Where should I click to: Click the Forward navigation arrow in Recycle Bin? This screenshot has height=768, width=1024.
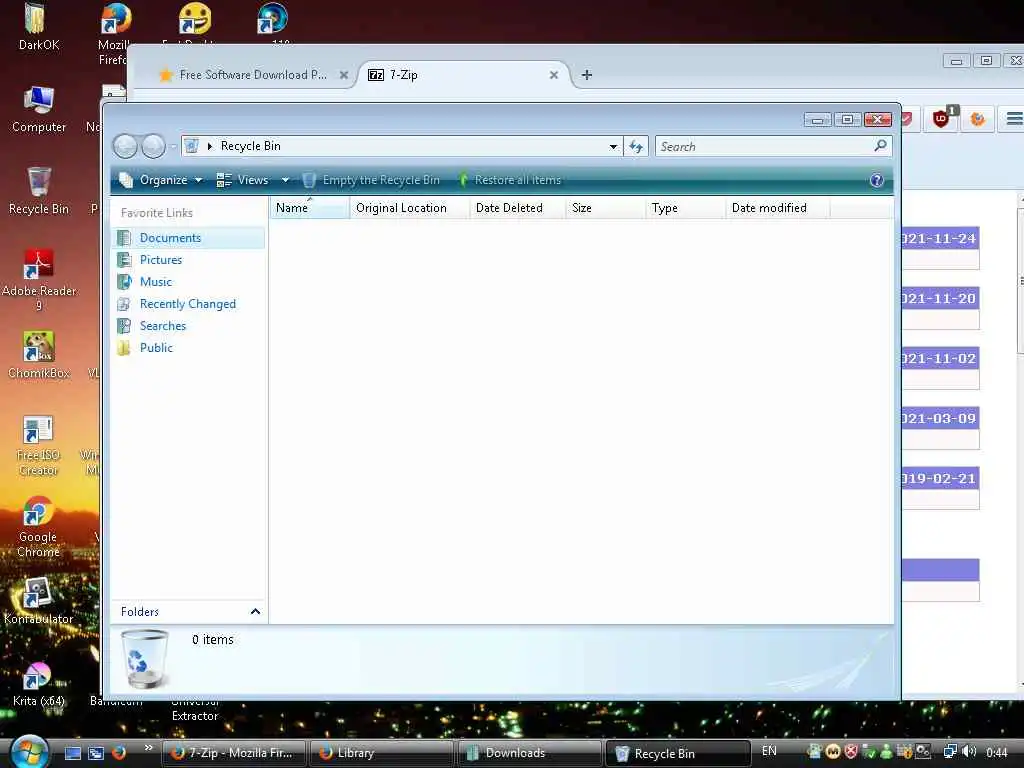[153, 146]
